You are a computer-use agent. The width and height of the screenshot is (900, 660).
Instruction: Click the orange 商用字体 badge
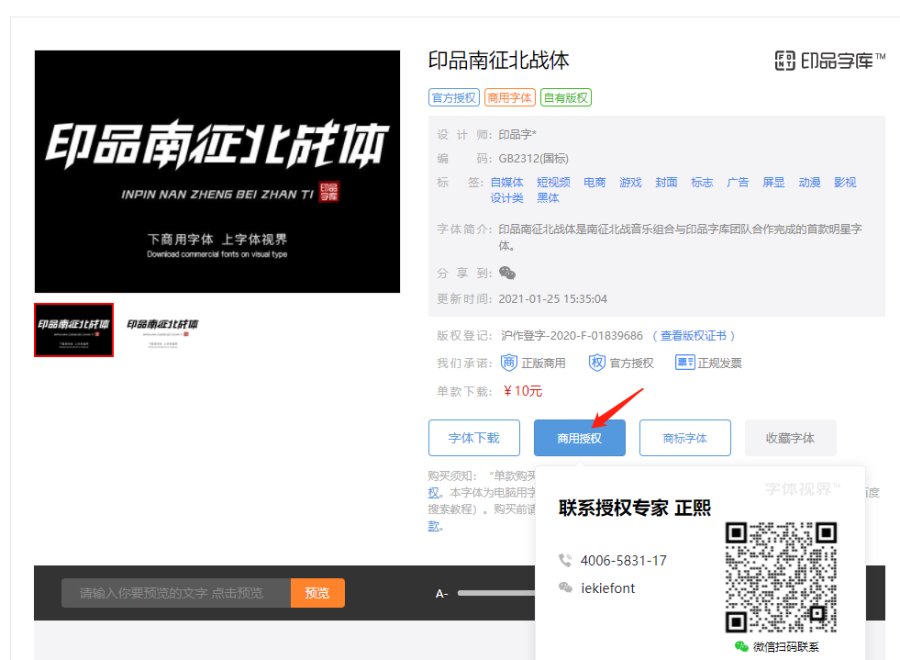(510, 98)
